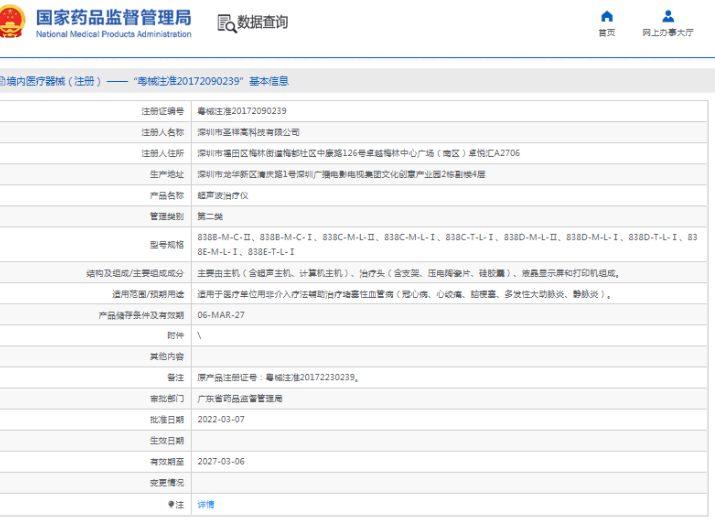This screenshot has width=715, height=522.
Task: Select the registrant name 深圳市圣祥高科技有限公司
Action: (248, 132)
